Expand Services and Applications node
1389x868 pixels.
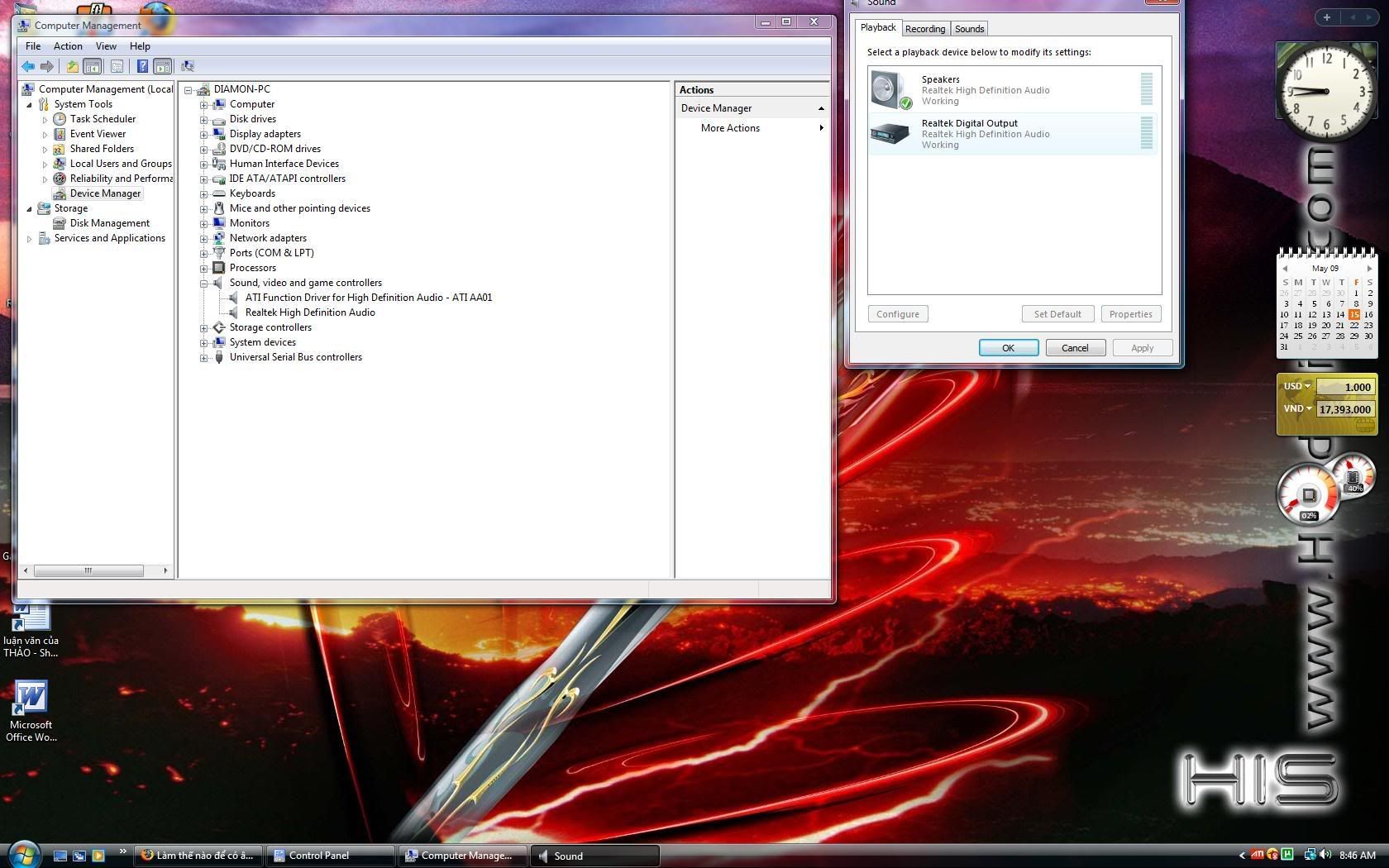(x=29, y=239)
